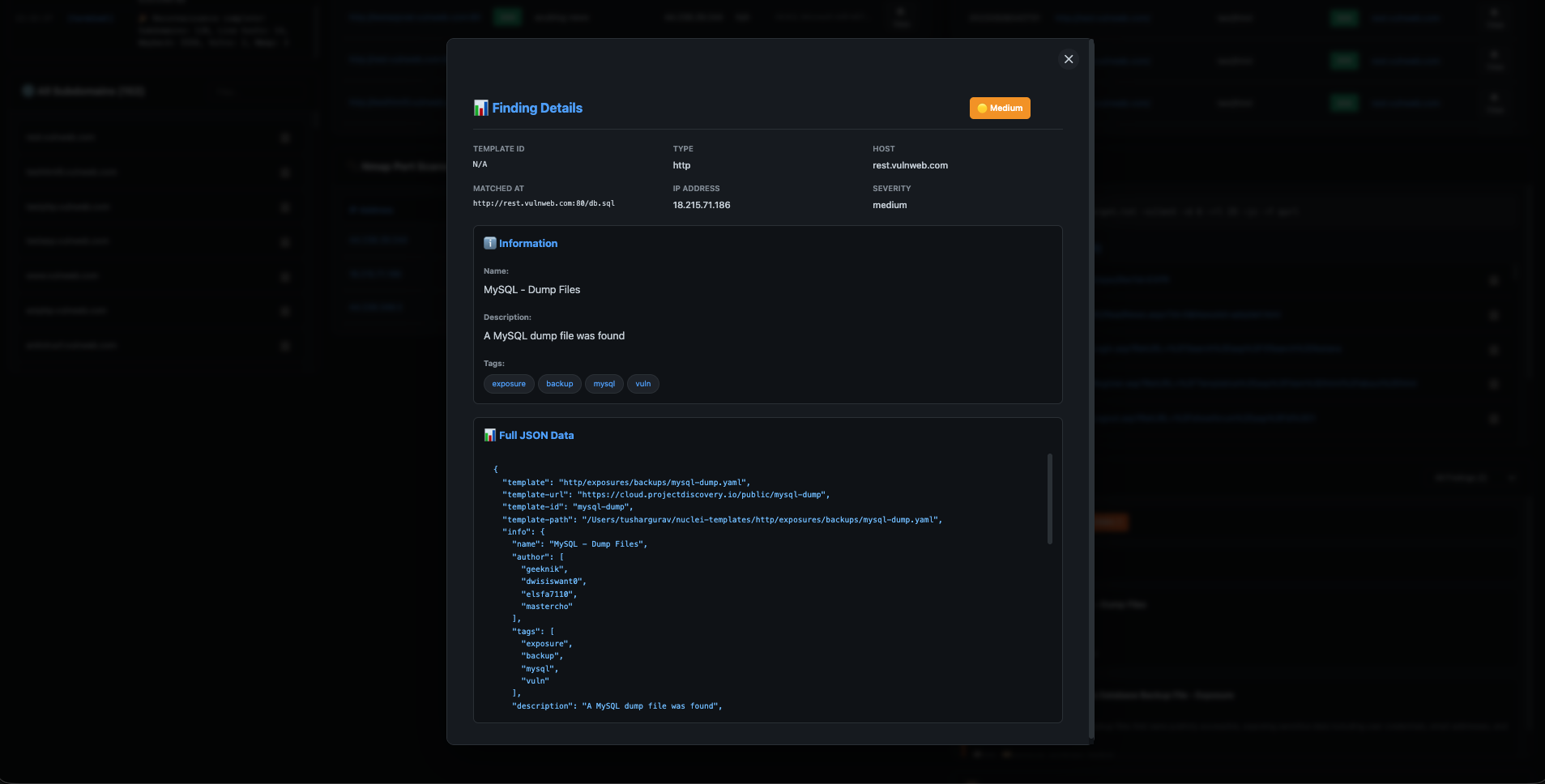1545x784 pixels.
Task: Click the host value rest.vulnweb.com
Action: point(910,165)
